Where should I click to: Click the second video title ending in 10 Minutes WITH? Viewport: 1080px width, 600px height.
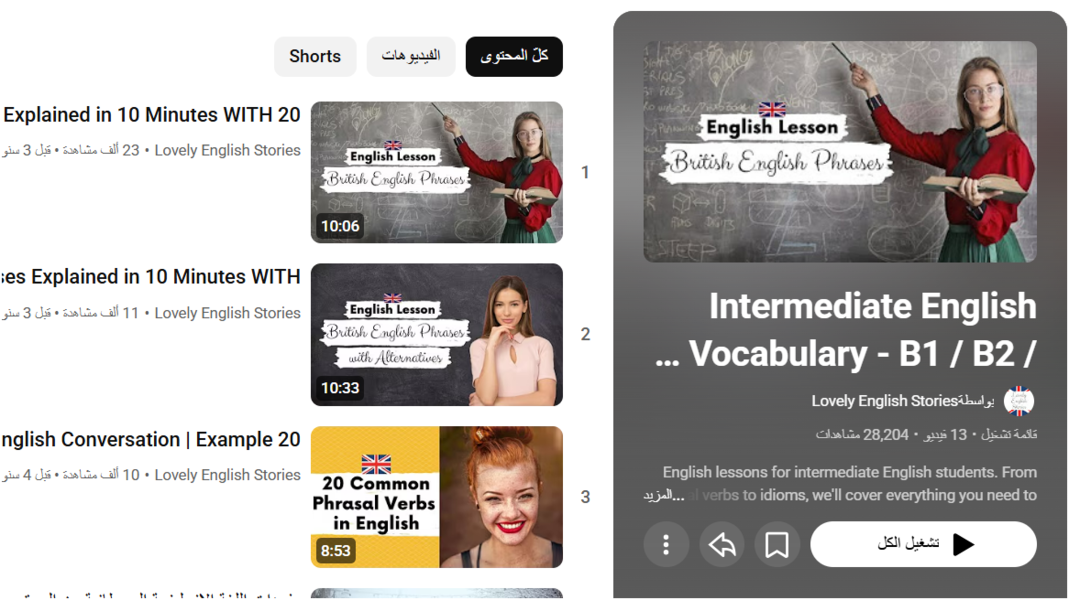(x=152, y=277)
